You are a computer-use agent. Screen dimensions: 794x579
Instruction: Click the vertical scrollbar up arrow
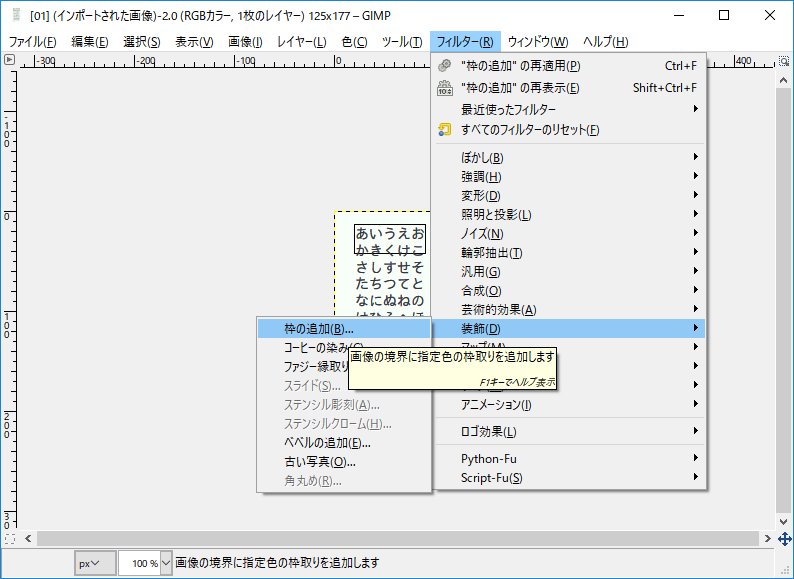pyautogui.click(x=783, y=80)
